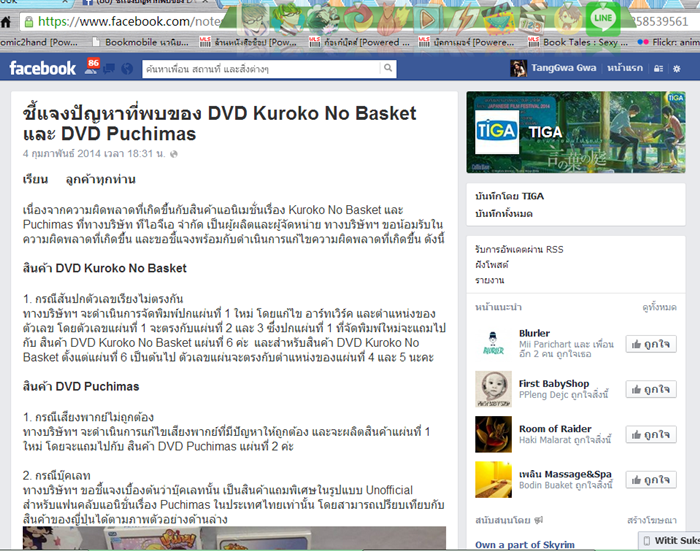Open Blurler page name link
700x551 pixels.
534,333
